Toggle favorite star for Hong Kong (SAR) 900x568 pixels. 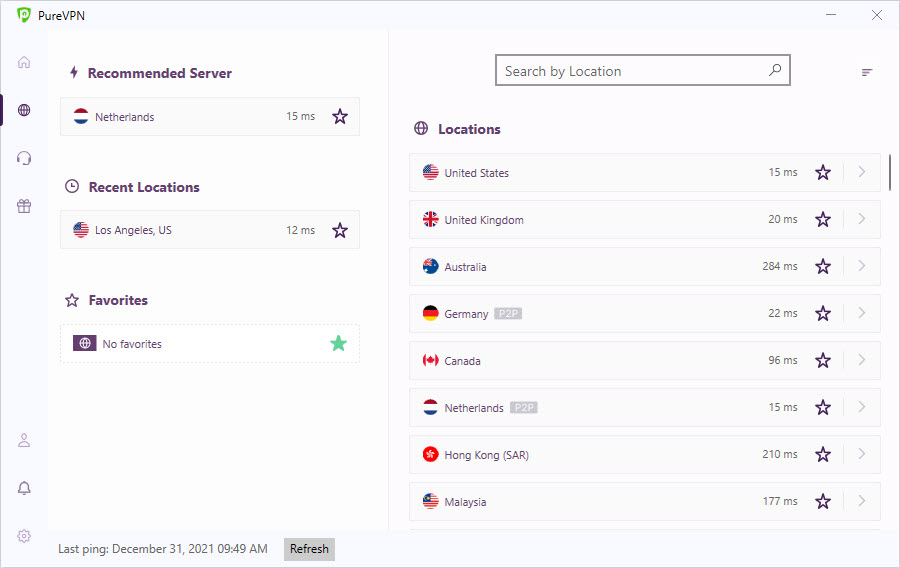point(823,454)
